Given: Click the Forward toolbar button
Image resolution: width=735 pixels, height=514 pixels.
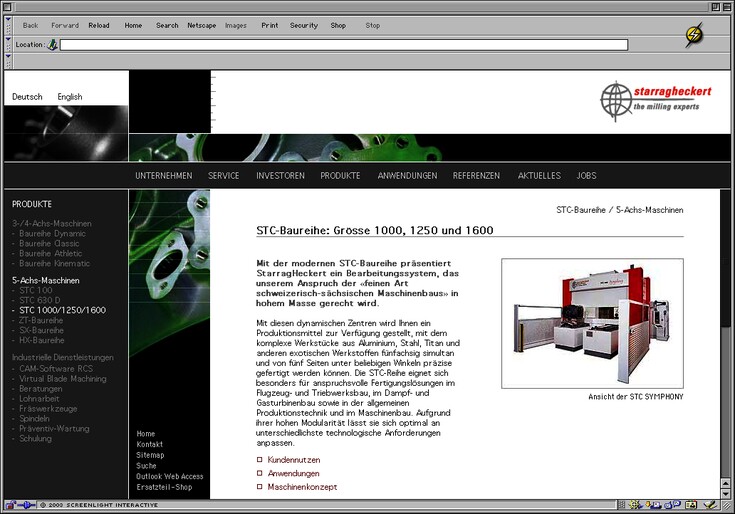Looking at the screenshot, I should click(x=65, y=25).
